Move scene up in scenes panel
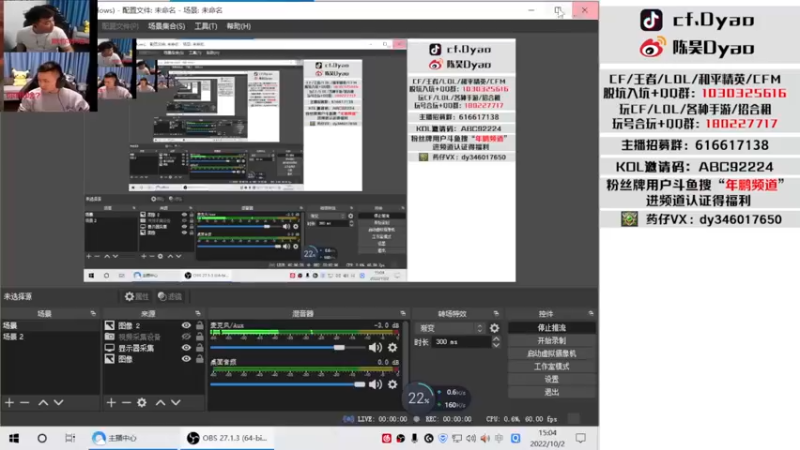This screenshot has width=800, height=450. (x=43, y=403)
